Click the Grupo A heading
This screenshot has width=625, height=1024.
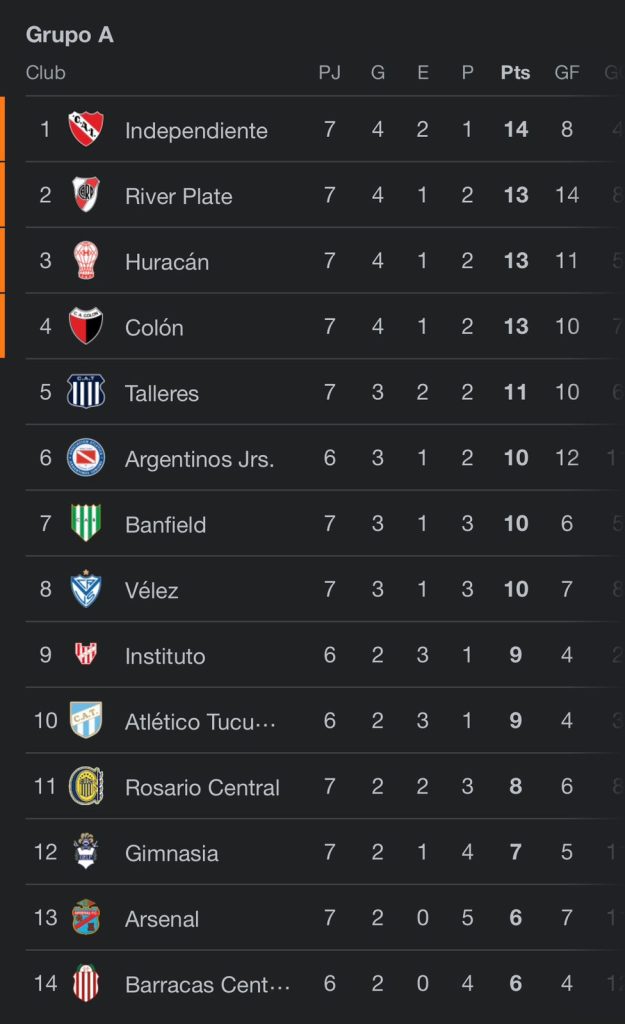70,35
